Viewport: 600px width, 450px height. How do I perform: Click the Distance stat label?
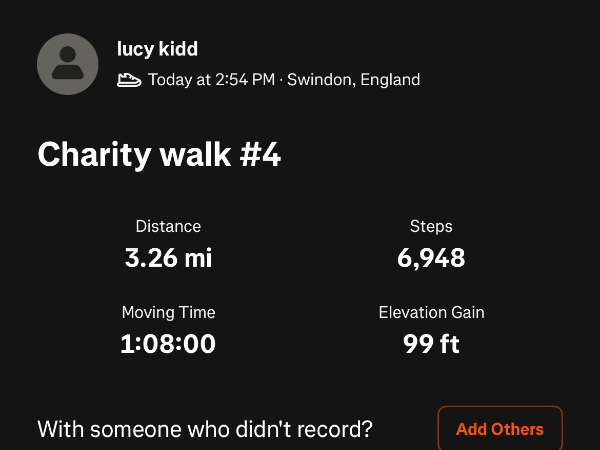pyautogui.click(x=168, y=227)
